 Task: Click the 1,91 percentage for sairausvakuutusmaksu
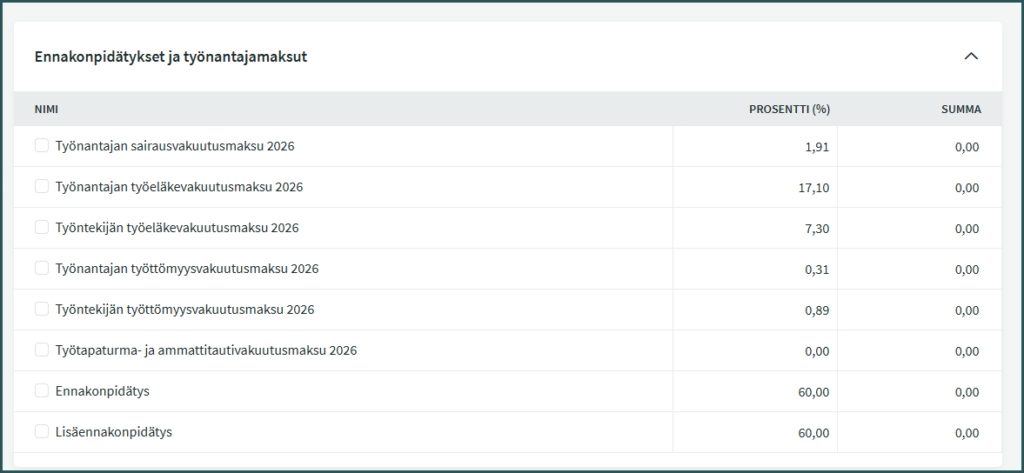coord(816,147)
